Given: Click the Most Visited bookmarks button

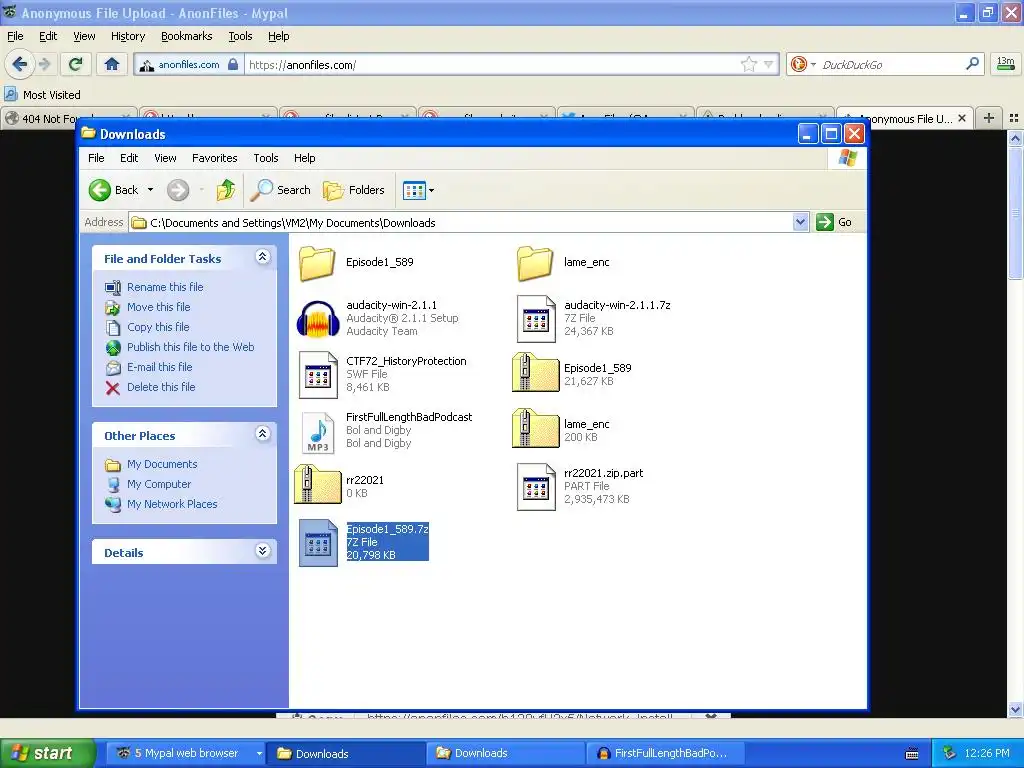Looking at the screenshot, I should click(43, 95).
